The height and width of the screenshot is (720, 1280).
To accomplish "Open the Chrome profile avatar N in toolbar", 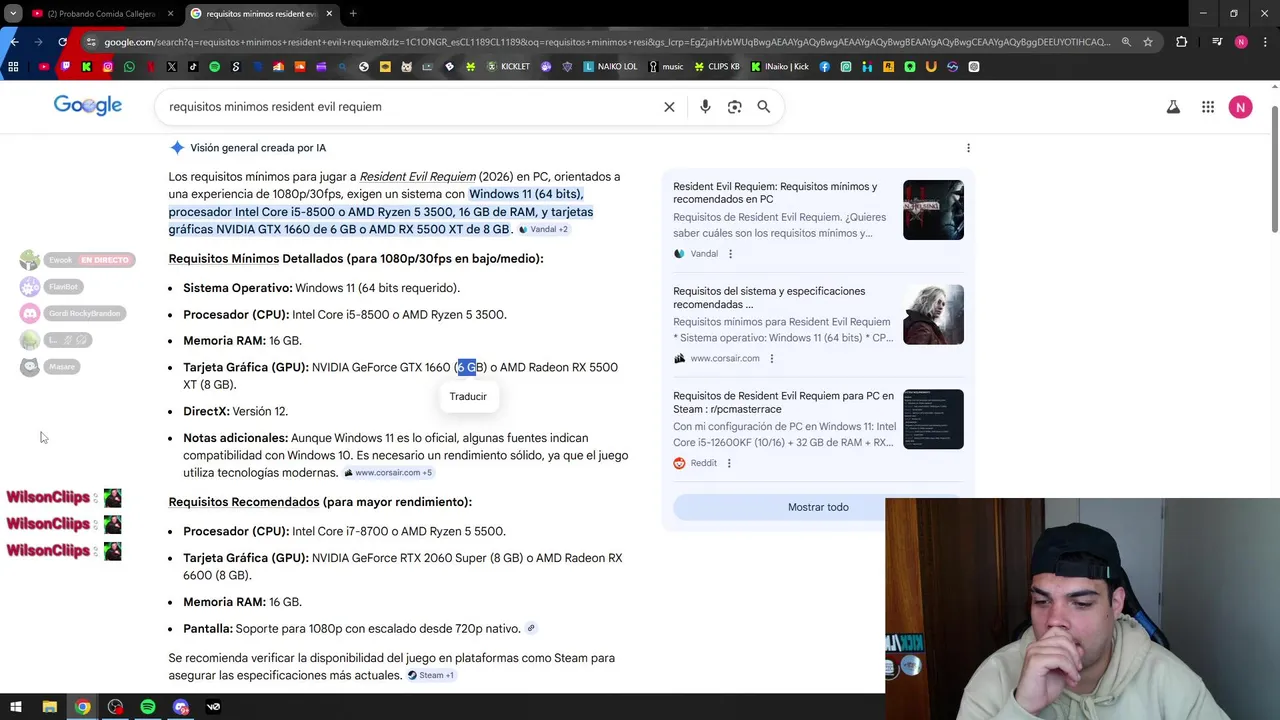I will (x=1241, y=42).
